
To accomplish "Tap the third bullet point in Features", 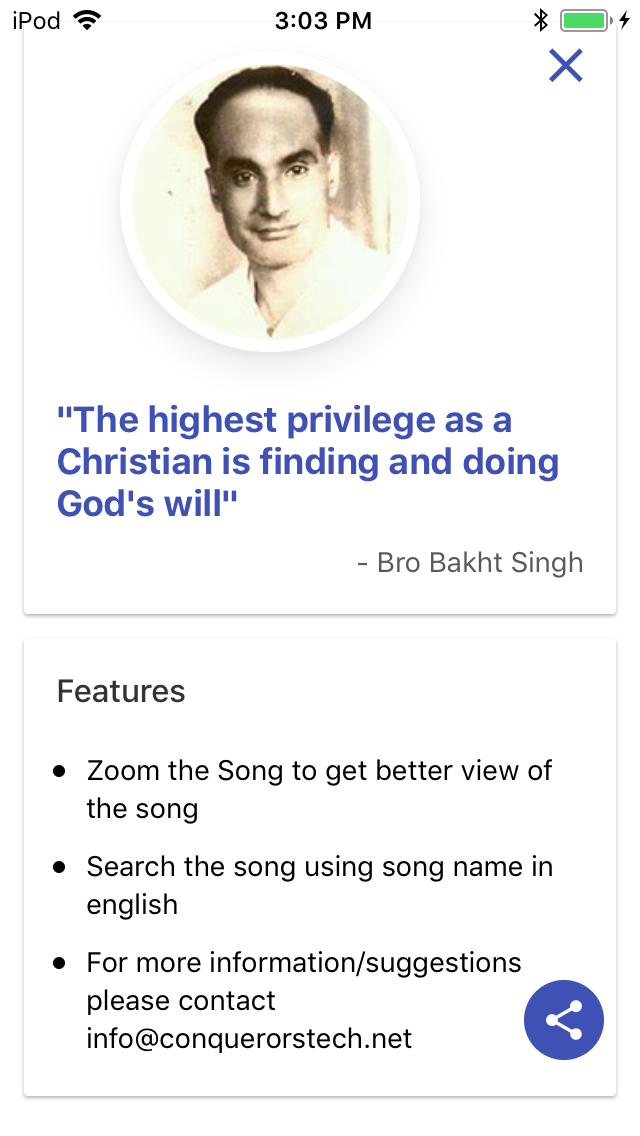I will (60, 963).
